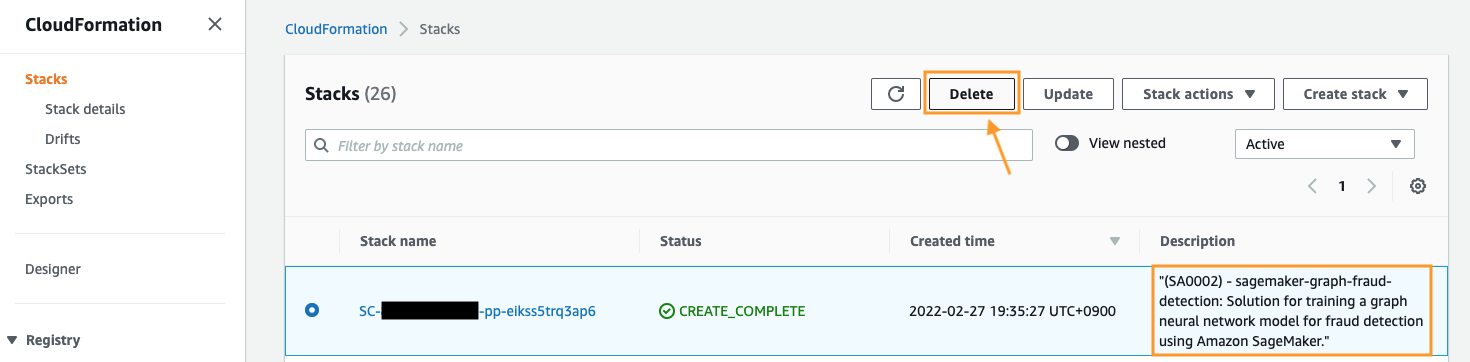Open StackSets in the sidebar
The width and height of the screenshot is (1470, 362).
(56, 169)
